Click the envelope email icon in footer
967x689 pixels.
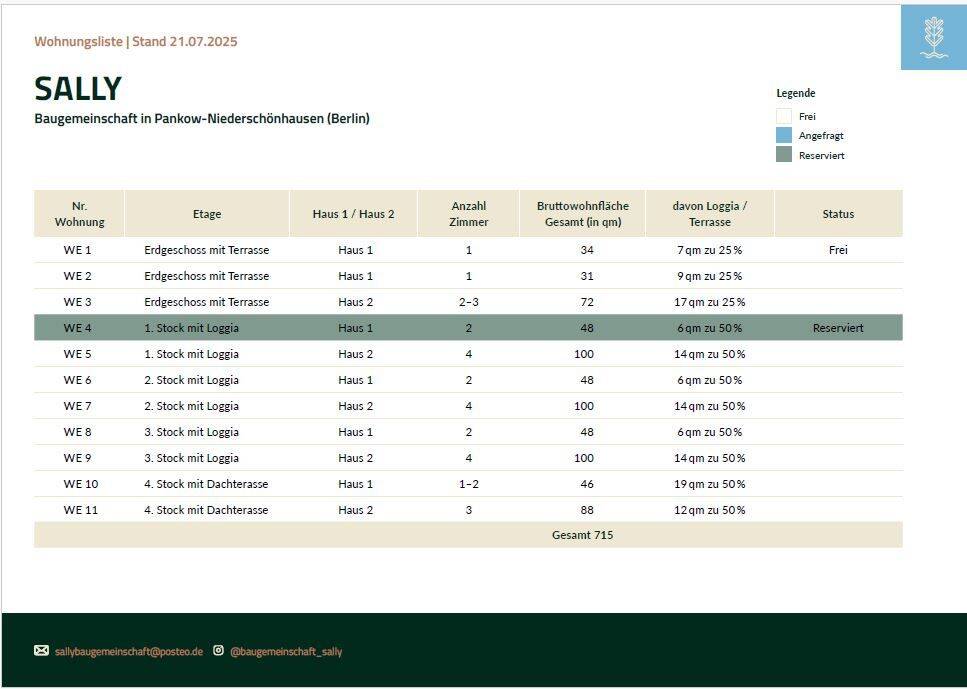pyautogui.click(x=41, y=651)
